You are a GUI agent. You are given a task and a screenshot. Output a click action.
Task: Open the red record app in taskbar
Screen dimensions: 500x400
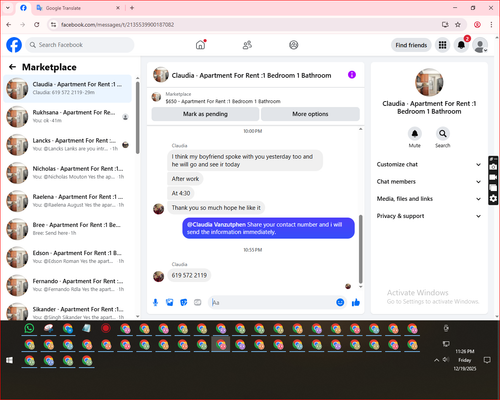click(106, 329)
